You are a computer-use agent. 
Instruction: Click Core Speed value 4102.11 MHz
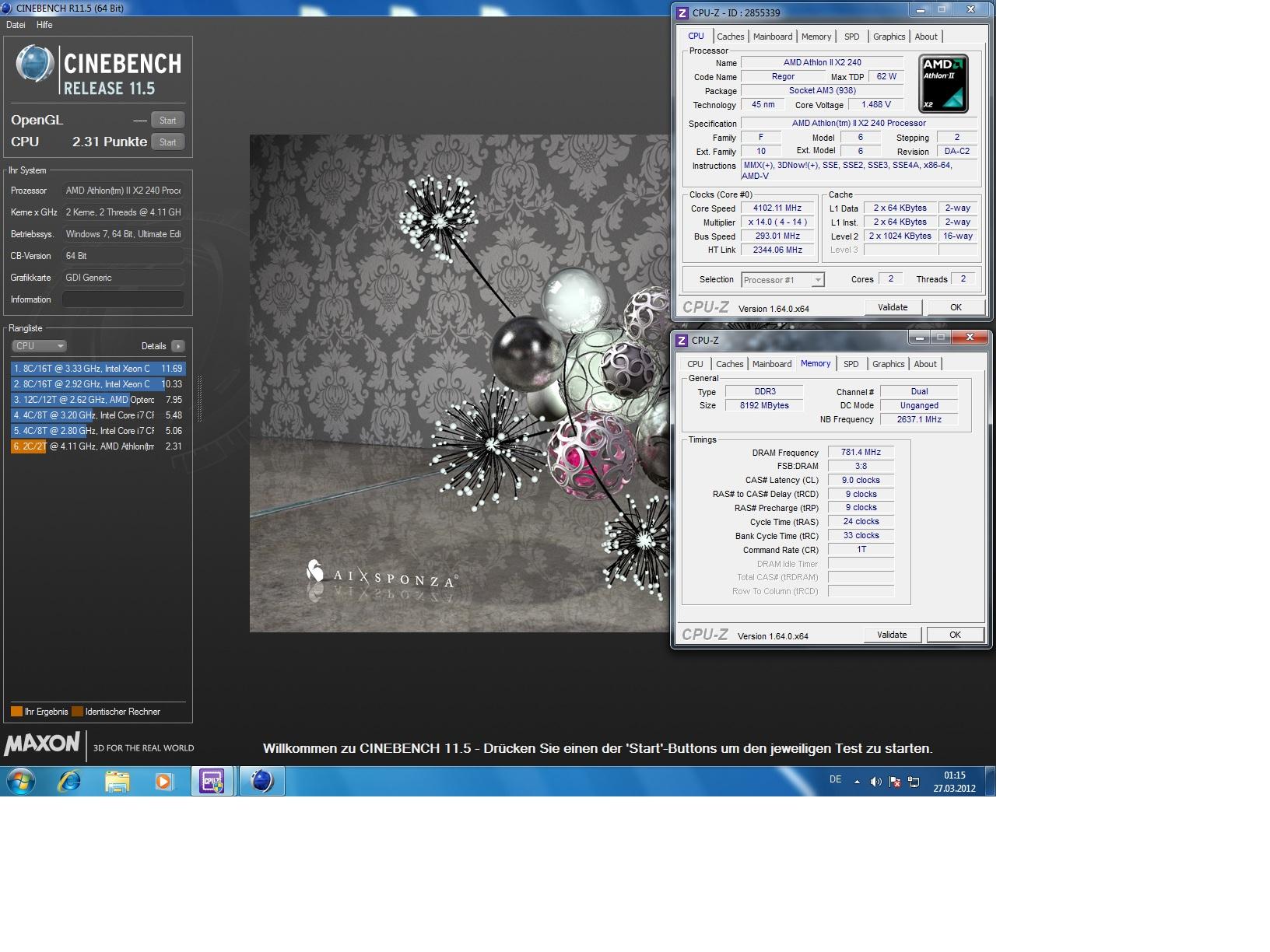point(777,208)
